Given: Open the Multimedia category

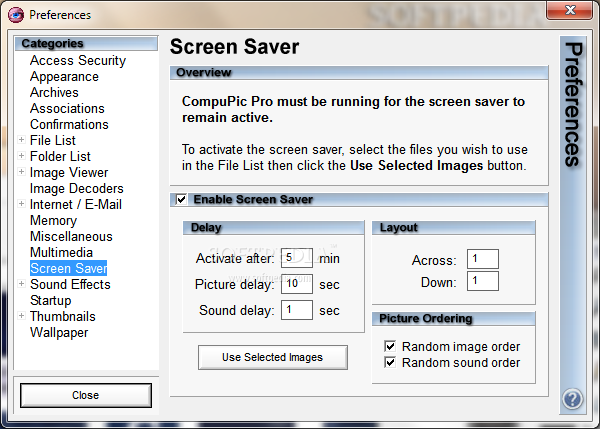Looking at the screenshot, I should coord(61,253).
